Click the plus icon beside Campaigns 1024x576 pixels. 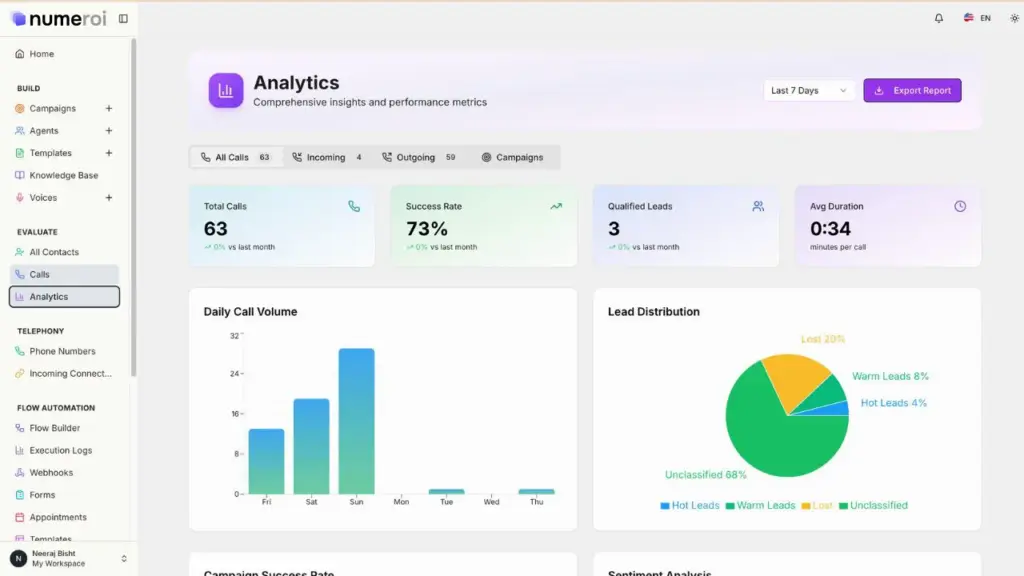tap(109, 108)
